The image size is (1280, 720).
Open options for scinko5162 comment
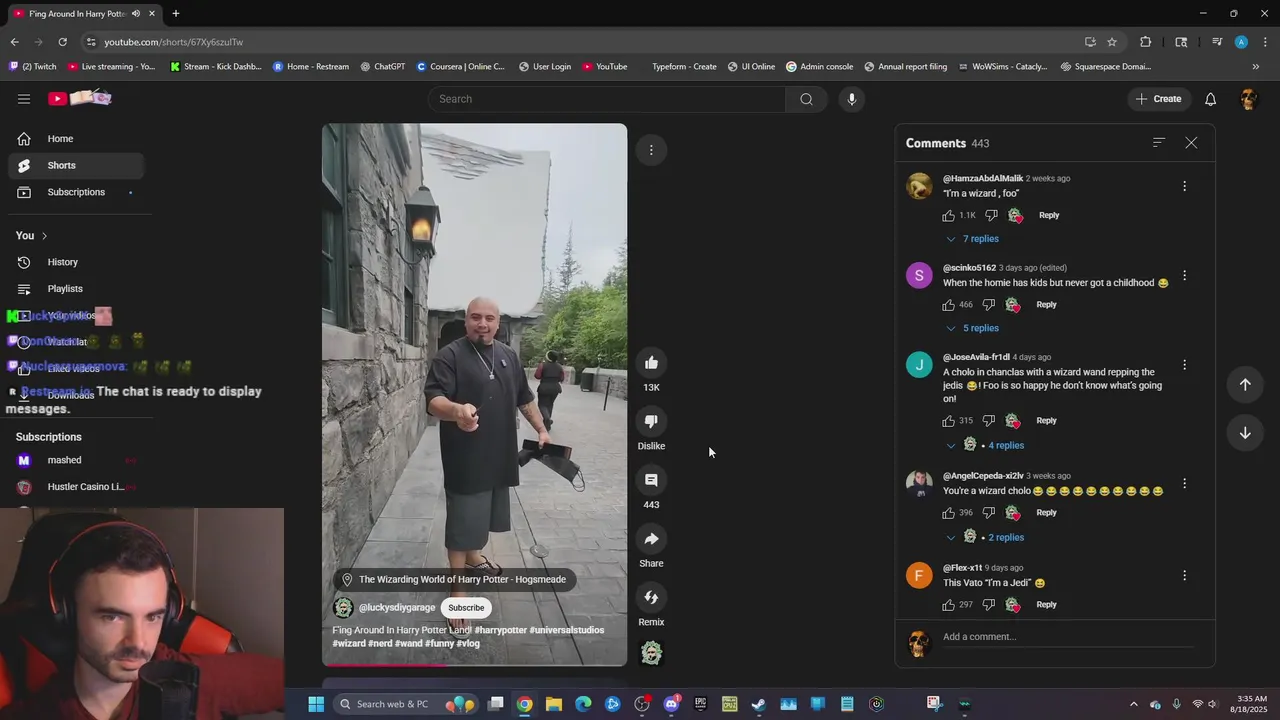pyautogui.click(x=1184, y=275)
